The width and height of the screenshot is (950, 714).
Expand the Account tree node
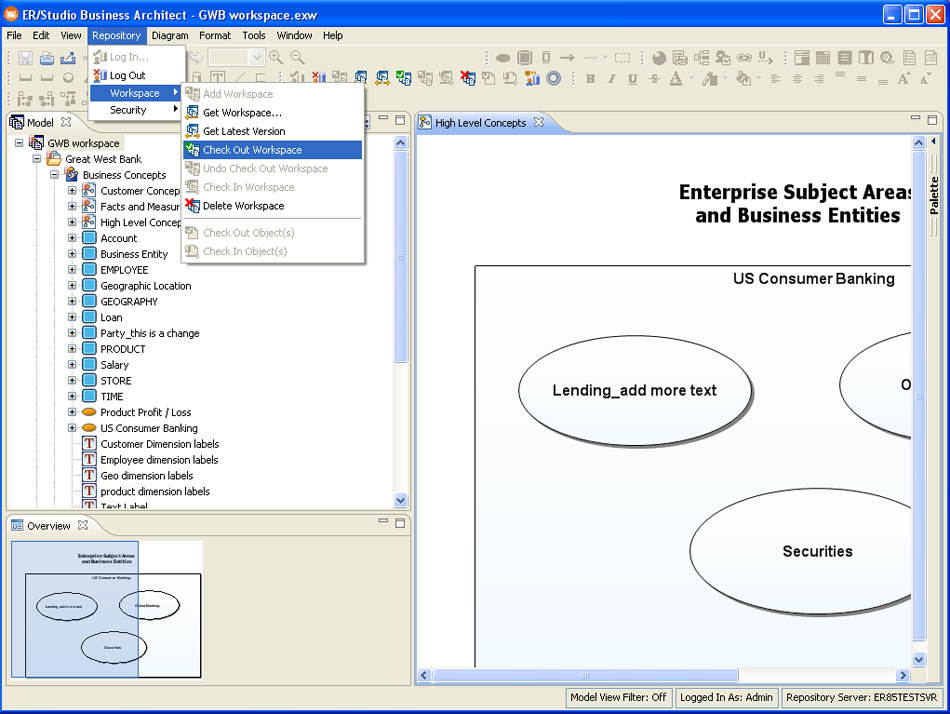tap(72, 238)
